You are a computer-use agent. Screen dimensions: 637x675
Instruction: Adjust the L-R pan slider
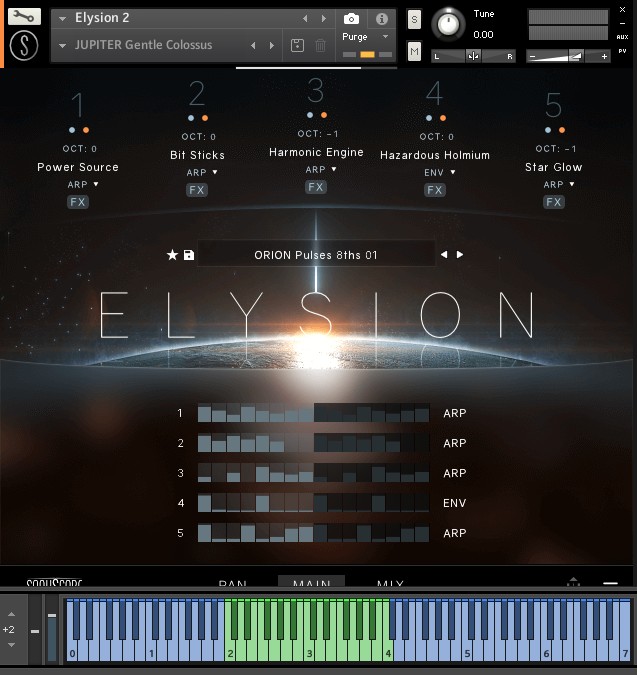tap(473, 56)
